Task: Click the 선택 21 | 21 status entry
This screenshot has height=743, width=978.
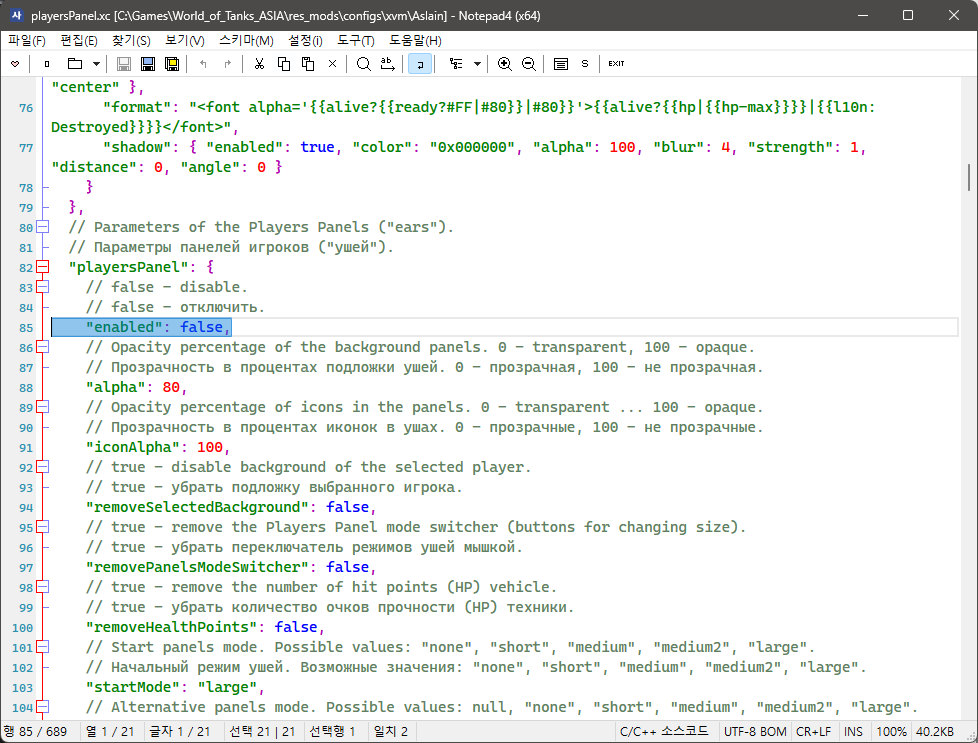Action: [x=263, y=732]
